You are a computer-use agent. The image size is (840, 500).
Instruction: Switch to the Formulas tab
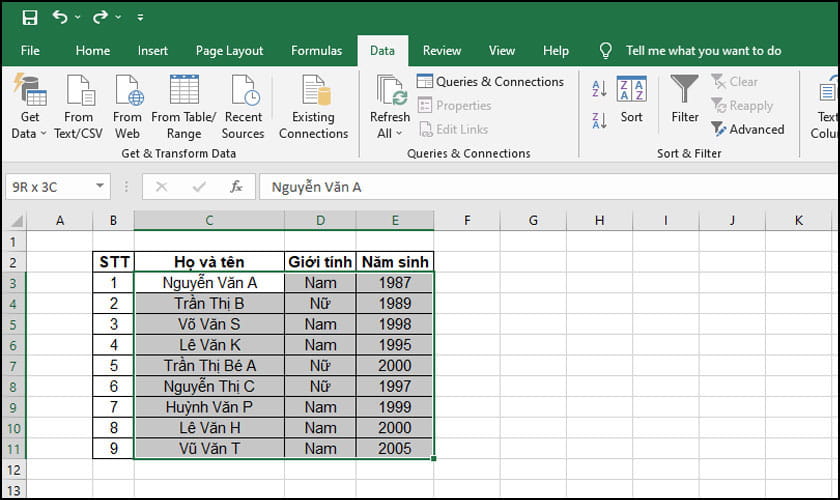click(x=316, y=51)
